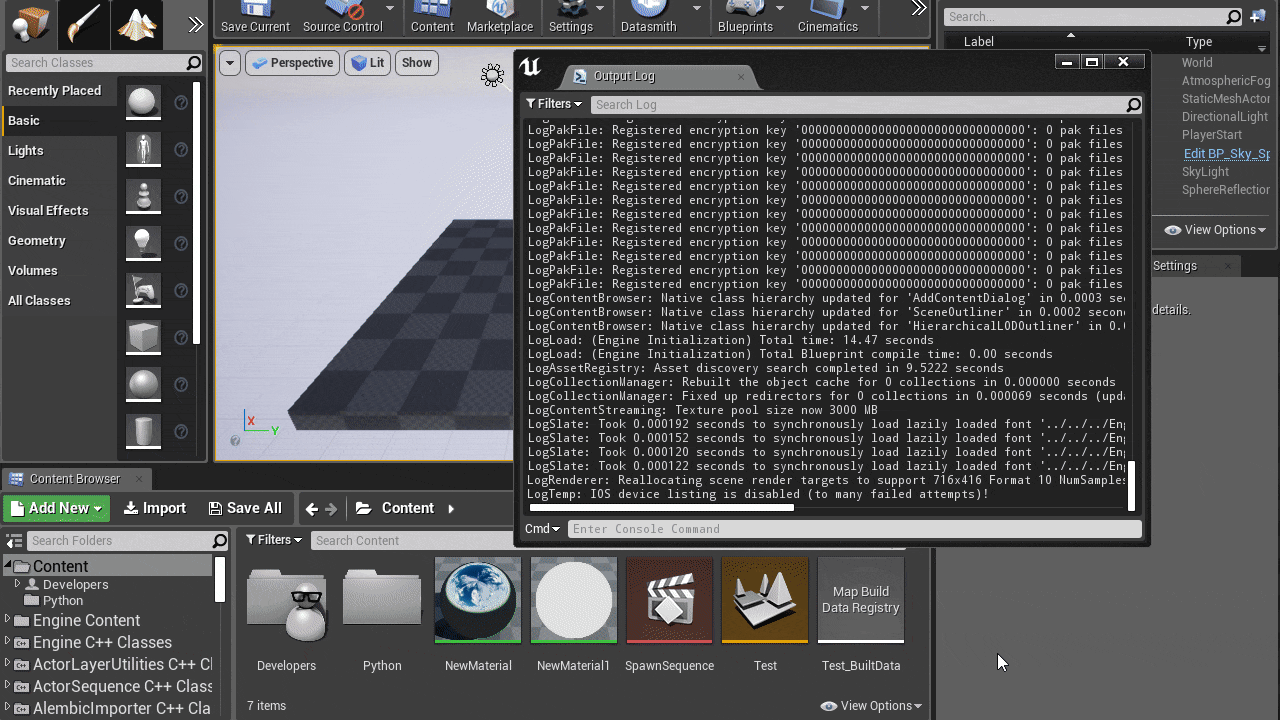1280x720 pixels.
Task: Open the Cinematics dropdown arrow
Action: click(x=866, y=8)
